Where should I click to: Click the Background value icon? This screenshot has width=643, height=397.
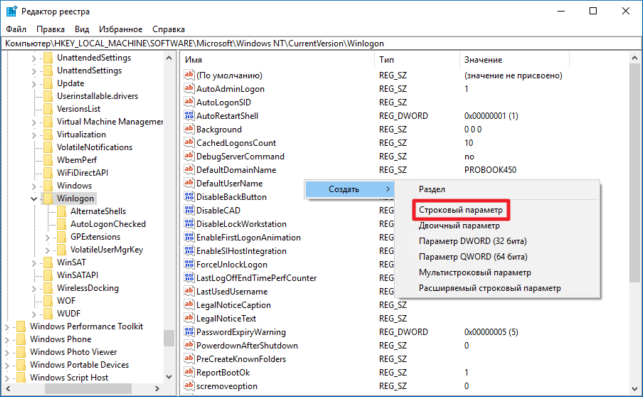point(189,129)
